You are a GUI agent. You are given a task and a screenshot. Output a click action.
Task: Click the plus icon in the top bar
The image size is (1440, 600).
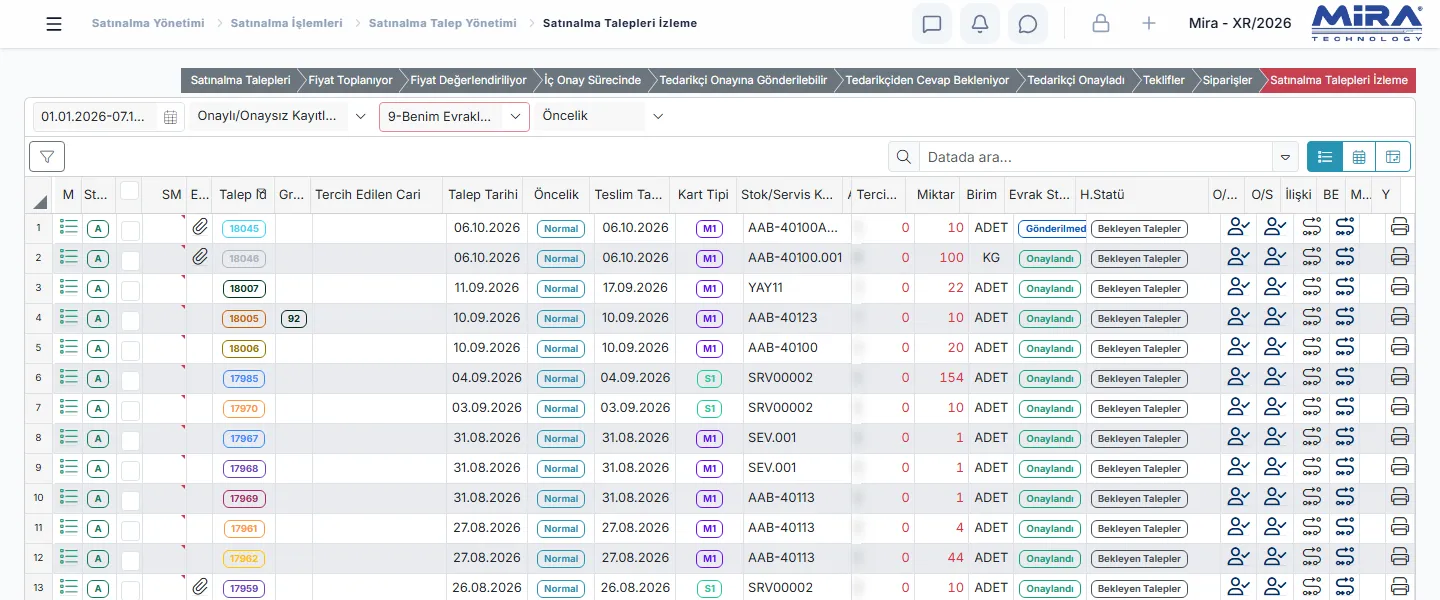pyautogui.click(x=1149, y=24)
